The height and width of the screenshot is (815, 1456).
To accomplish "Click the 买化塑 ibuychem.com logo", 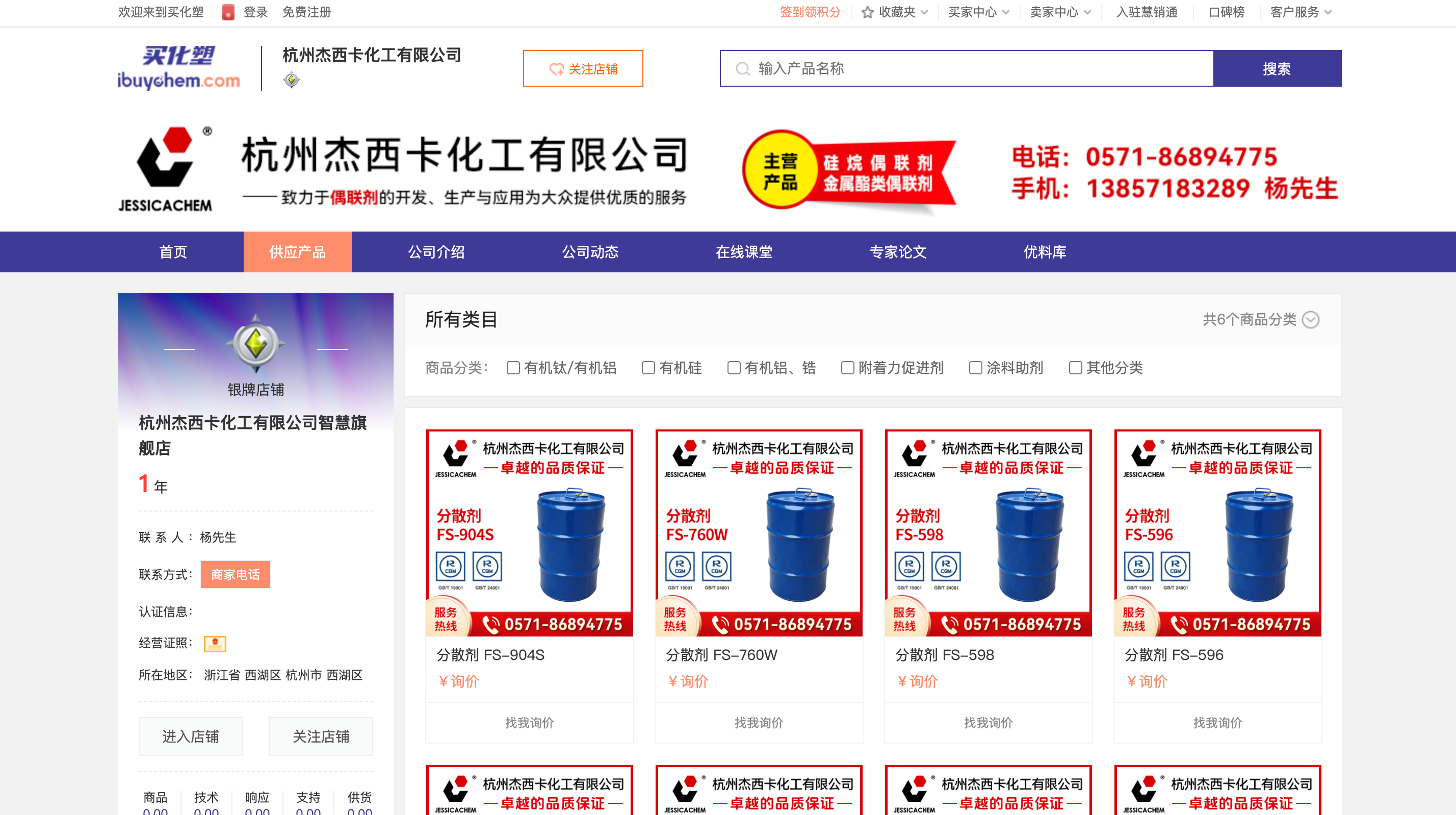I will pos(178,68).
